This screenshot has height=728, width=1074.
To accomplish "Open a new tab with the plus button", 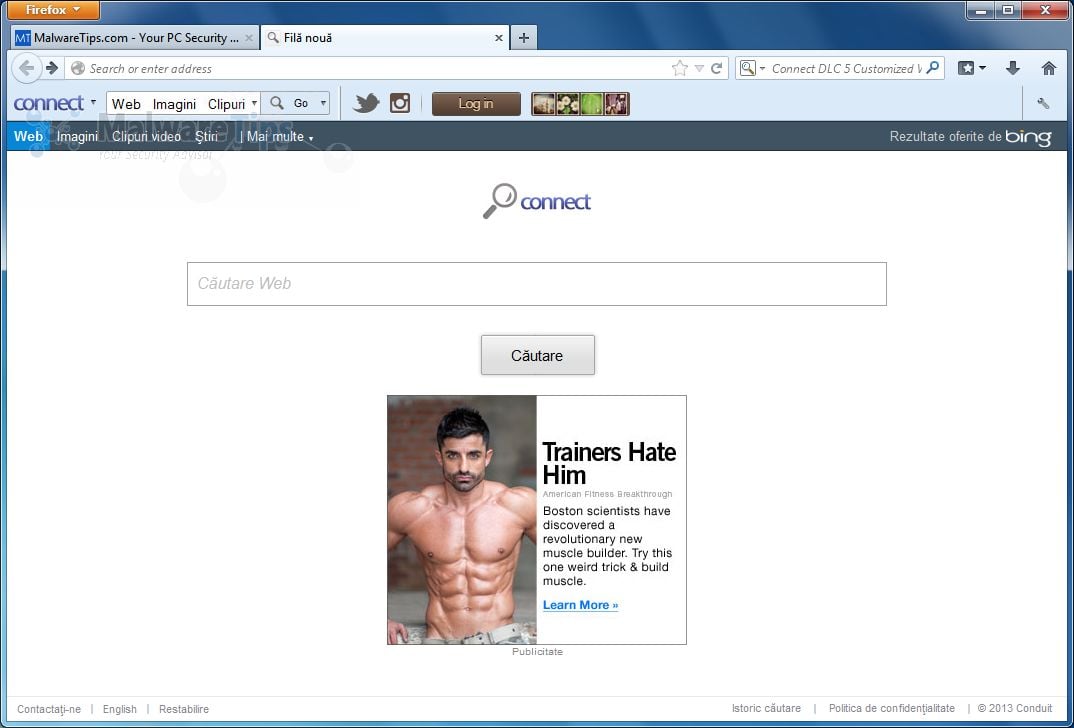I will pyautogui.click(x=524, y=38).
